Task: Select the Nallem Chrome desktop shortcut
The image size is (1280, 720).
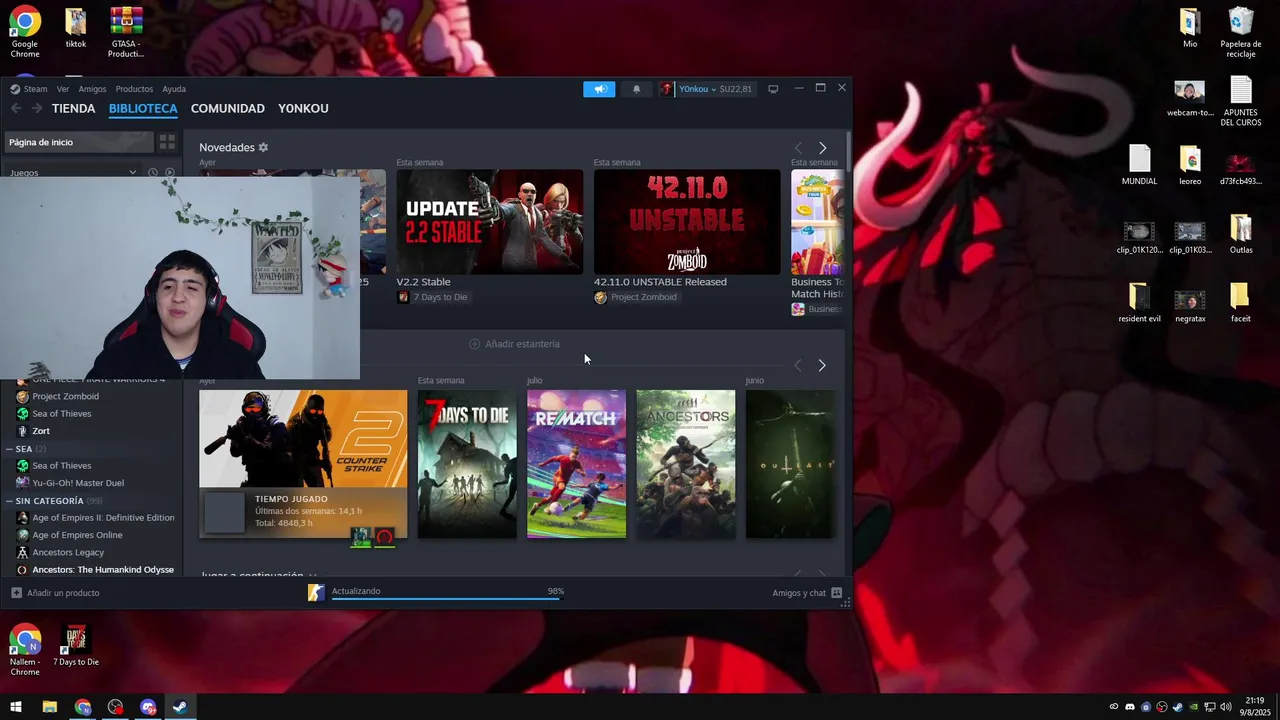Action: click(25, 650)
